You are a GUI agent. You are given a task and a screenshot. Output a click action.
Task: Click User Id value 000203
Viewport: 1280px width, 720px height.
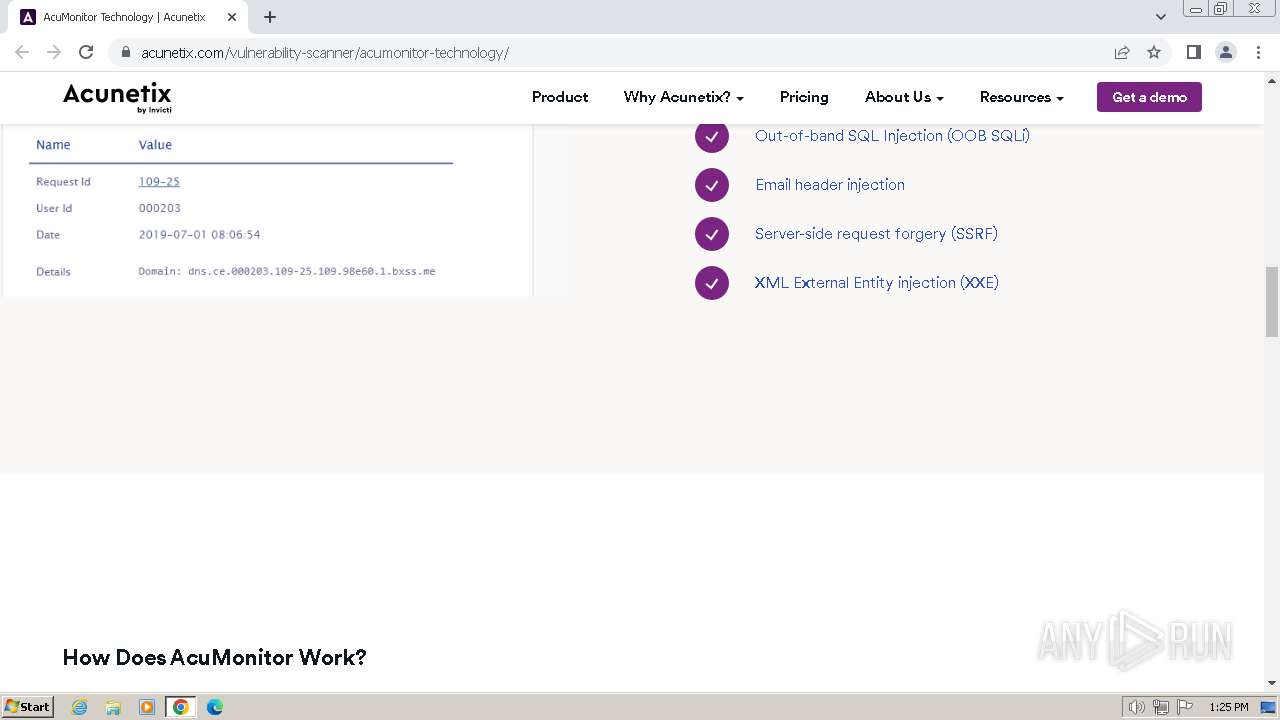click(x=159, y=208)
